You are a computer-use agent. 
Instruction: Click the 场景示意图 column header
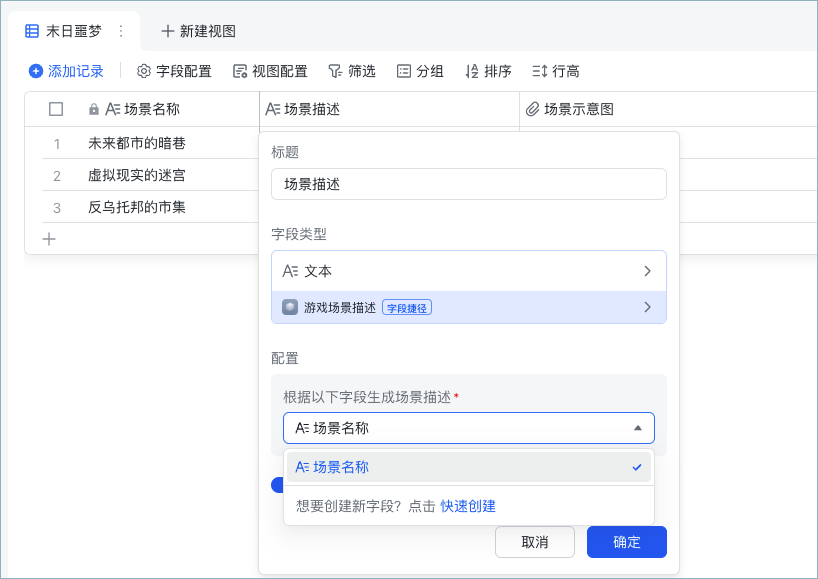[668, 109]
